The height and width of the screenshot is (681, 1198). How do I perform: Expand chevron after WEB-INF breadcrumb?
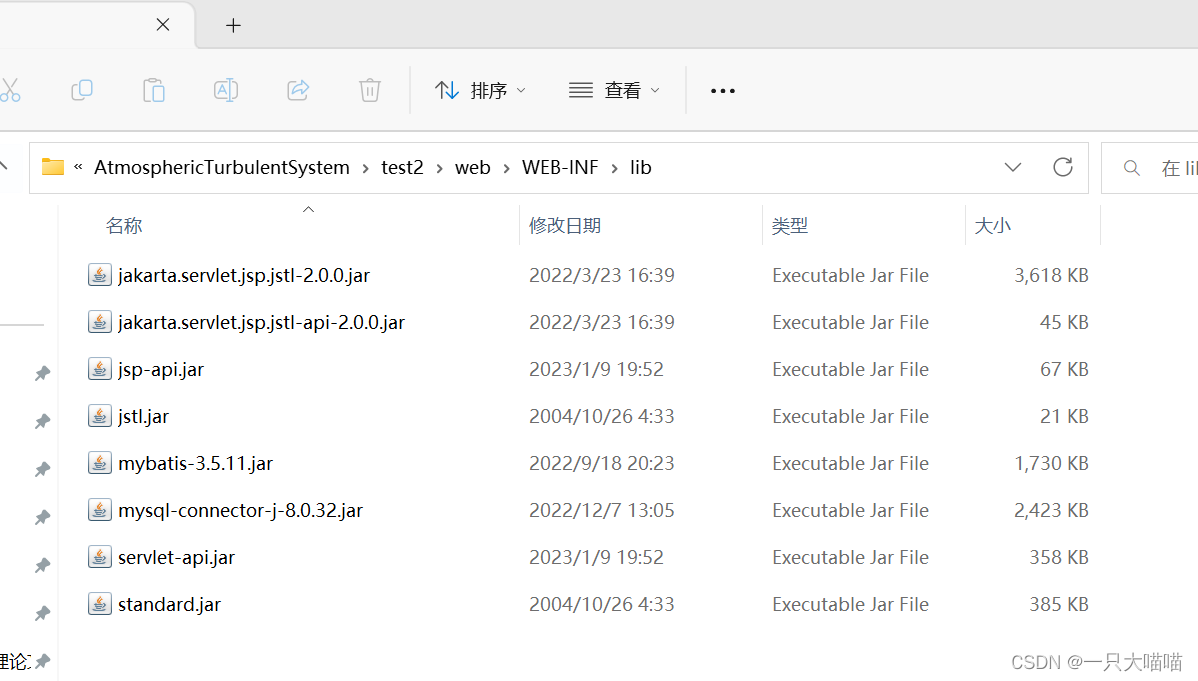[614, 168]
